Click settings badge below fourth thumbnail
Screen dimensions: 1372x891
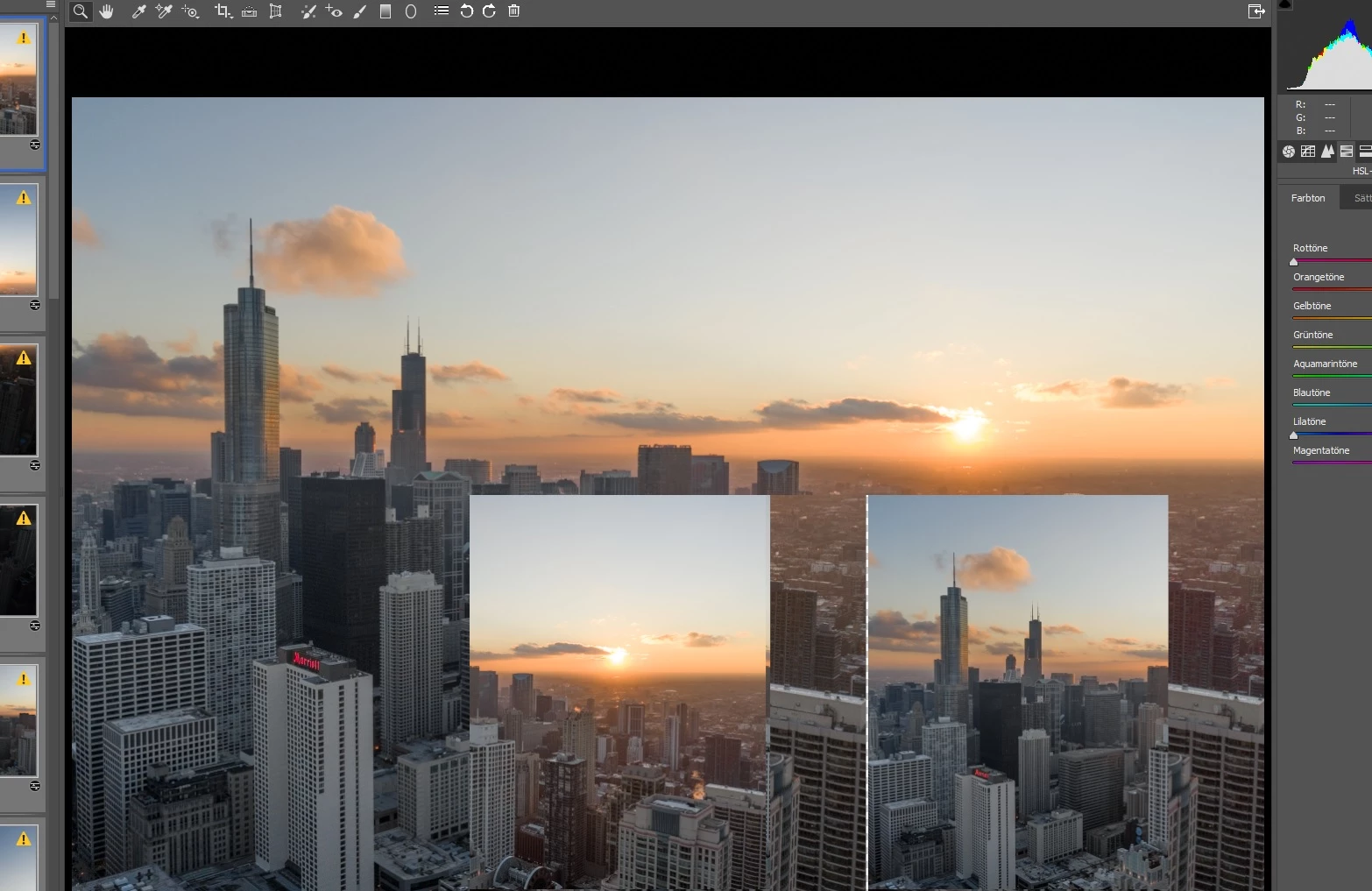[35, 626]
